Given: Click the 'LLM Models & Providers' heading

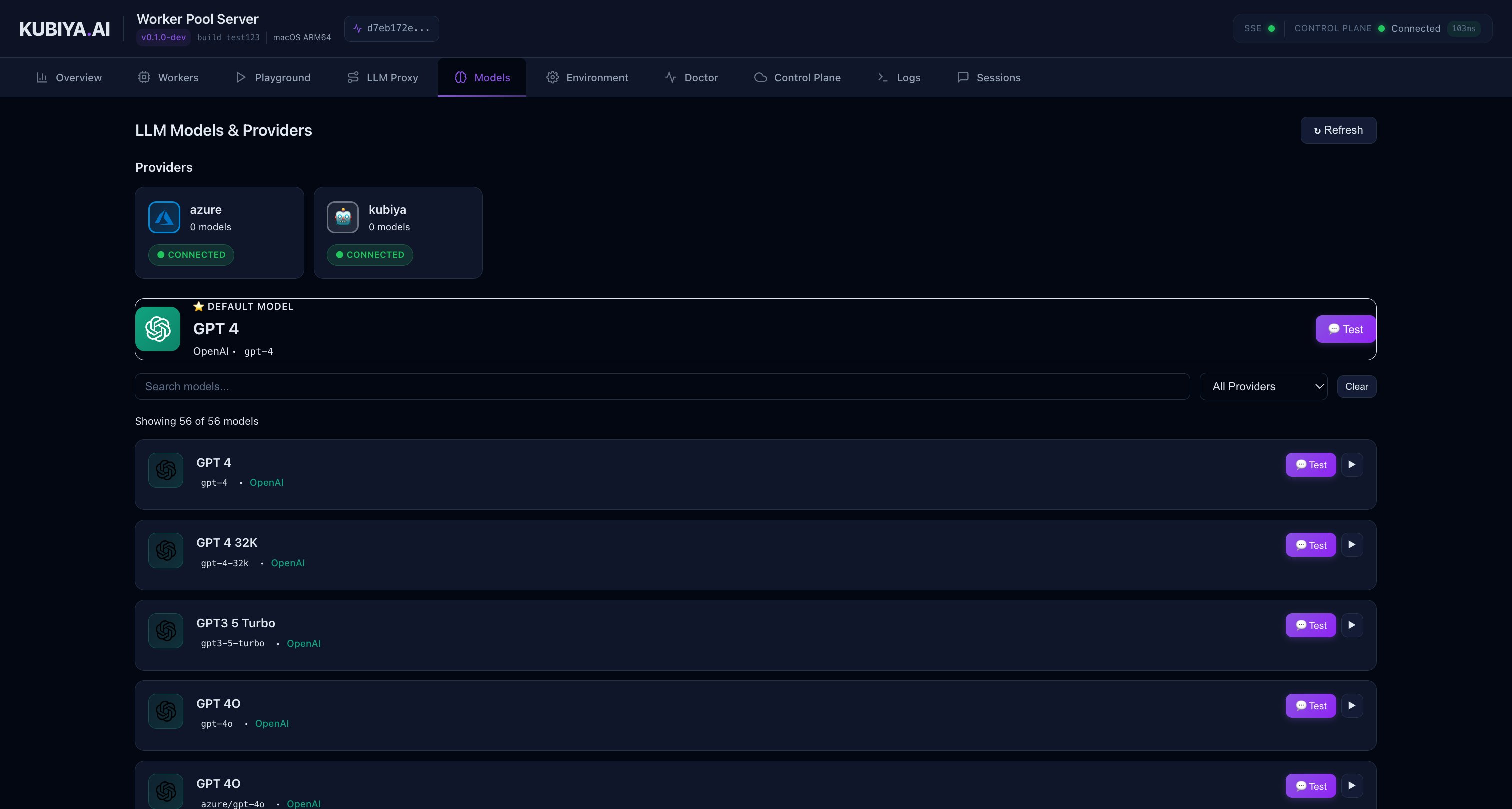Looking at the screenshot, I should point(223,130).
